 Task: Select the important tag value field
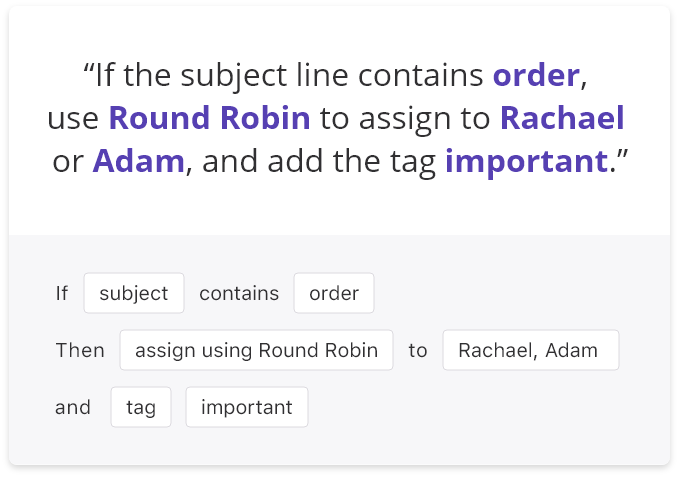[247, 407]
